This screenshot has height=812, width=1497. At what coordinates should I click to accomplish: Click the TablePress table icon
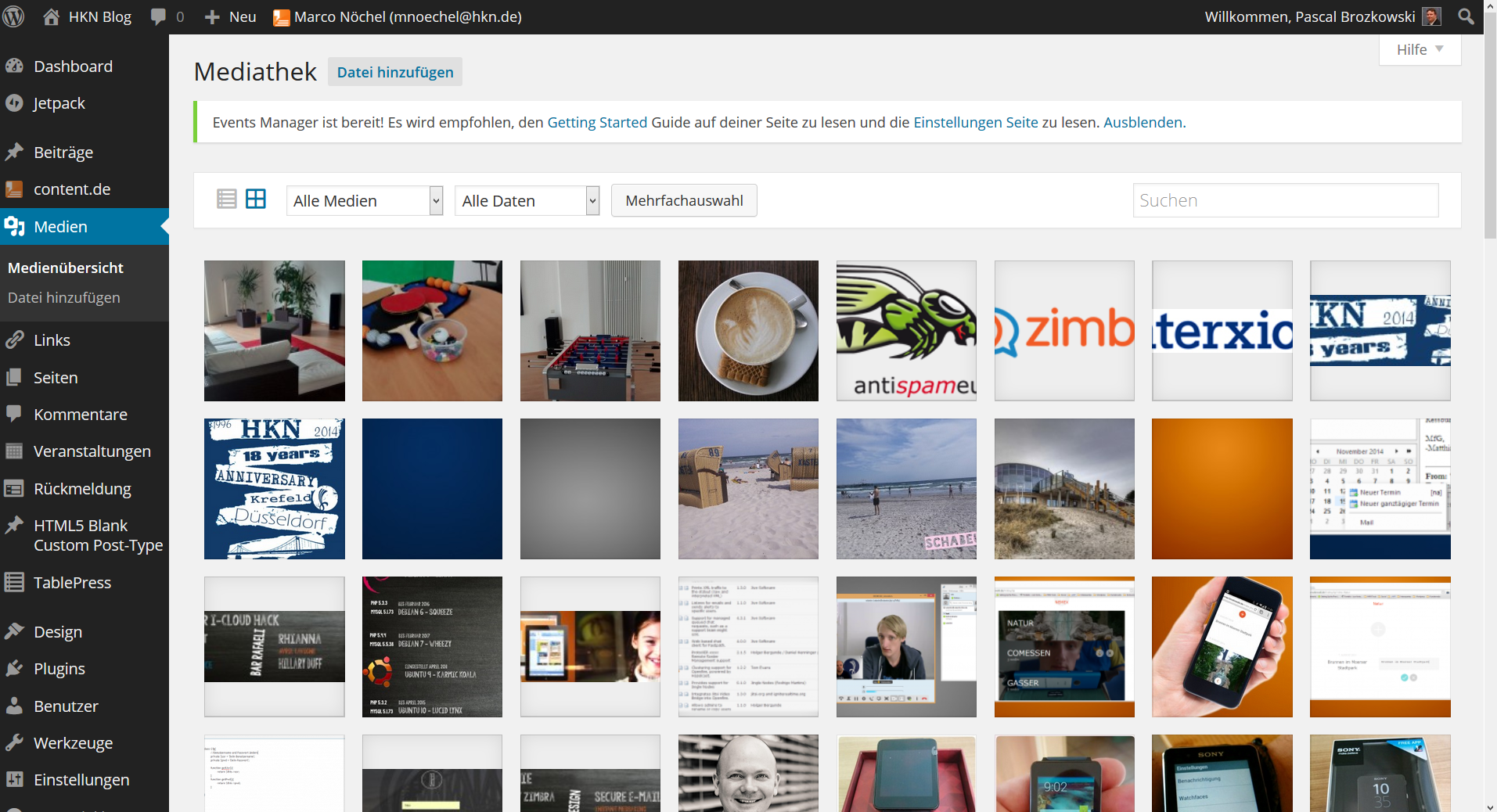14,583
